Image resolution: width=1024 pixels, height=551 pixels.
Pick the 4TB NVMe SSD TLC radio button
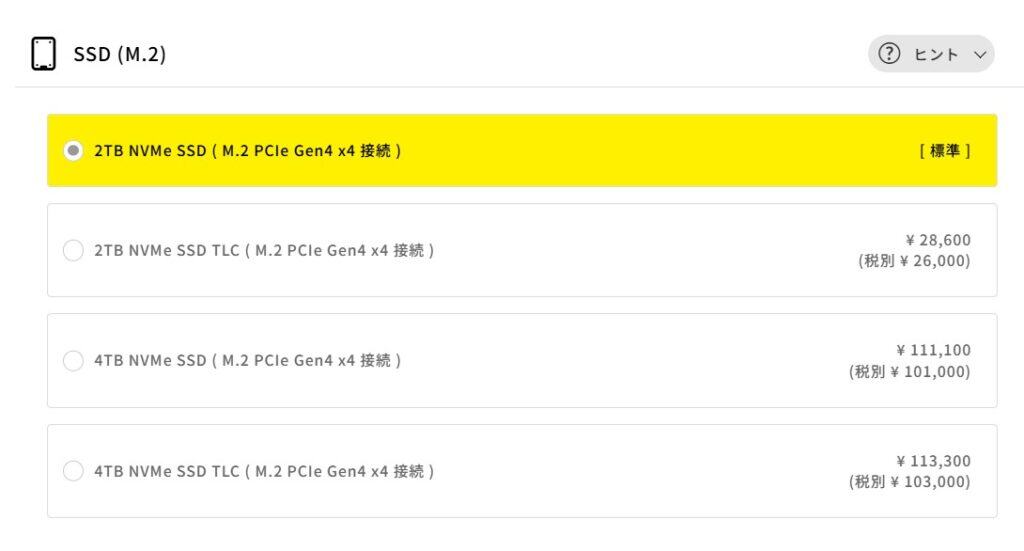click(73, 471)
